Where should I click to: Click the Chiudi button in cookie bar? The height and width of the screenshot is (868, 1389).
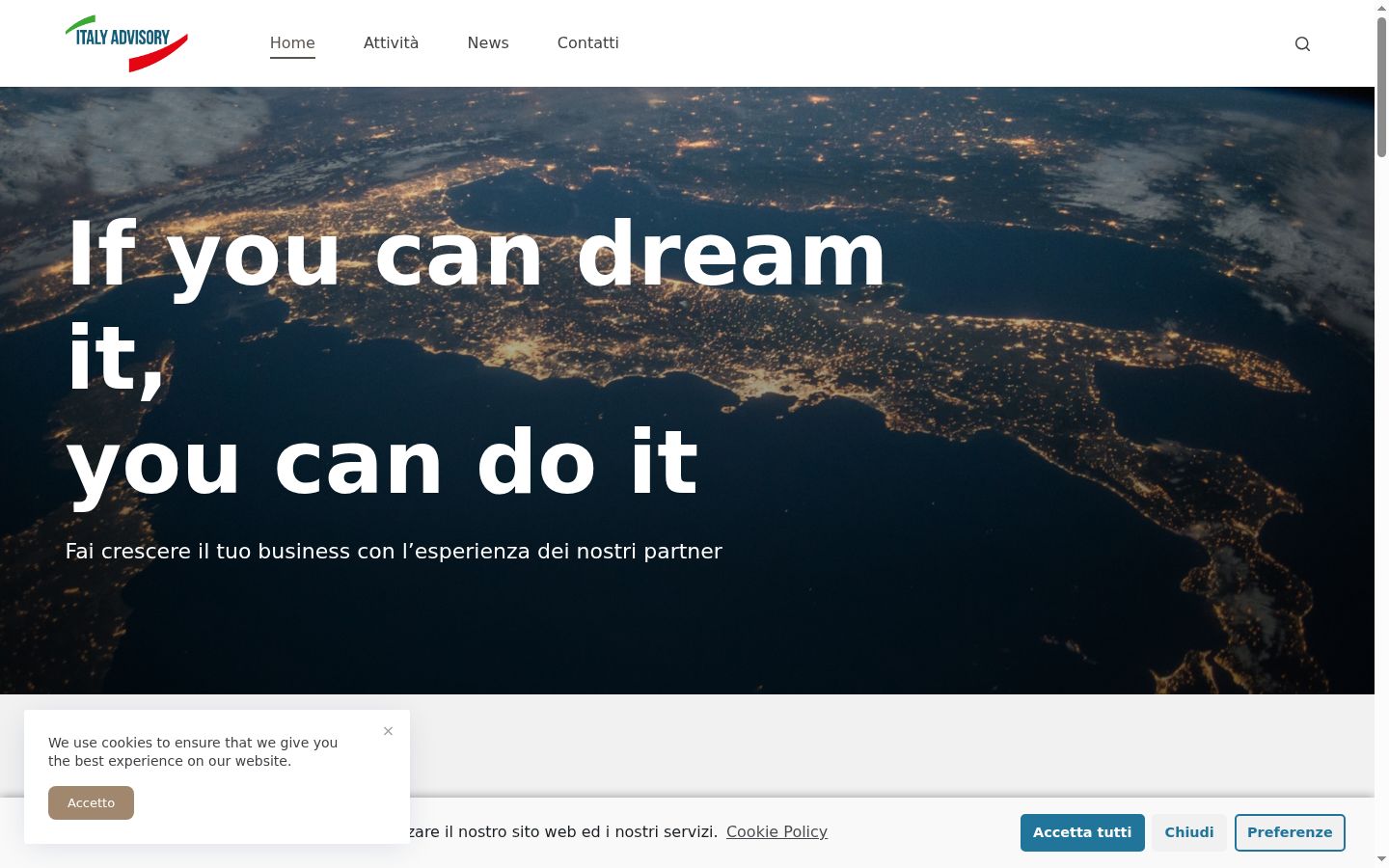[1189, 832]
